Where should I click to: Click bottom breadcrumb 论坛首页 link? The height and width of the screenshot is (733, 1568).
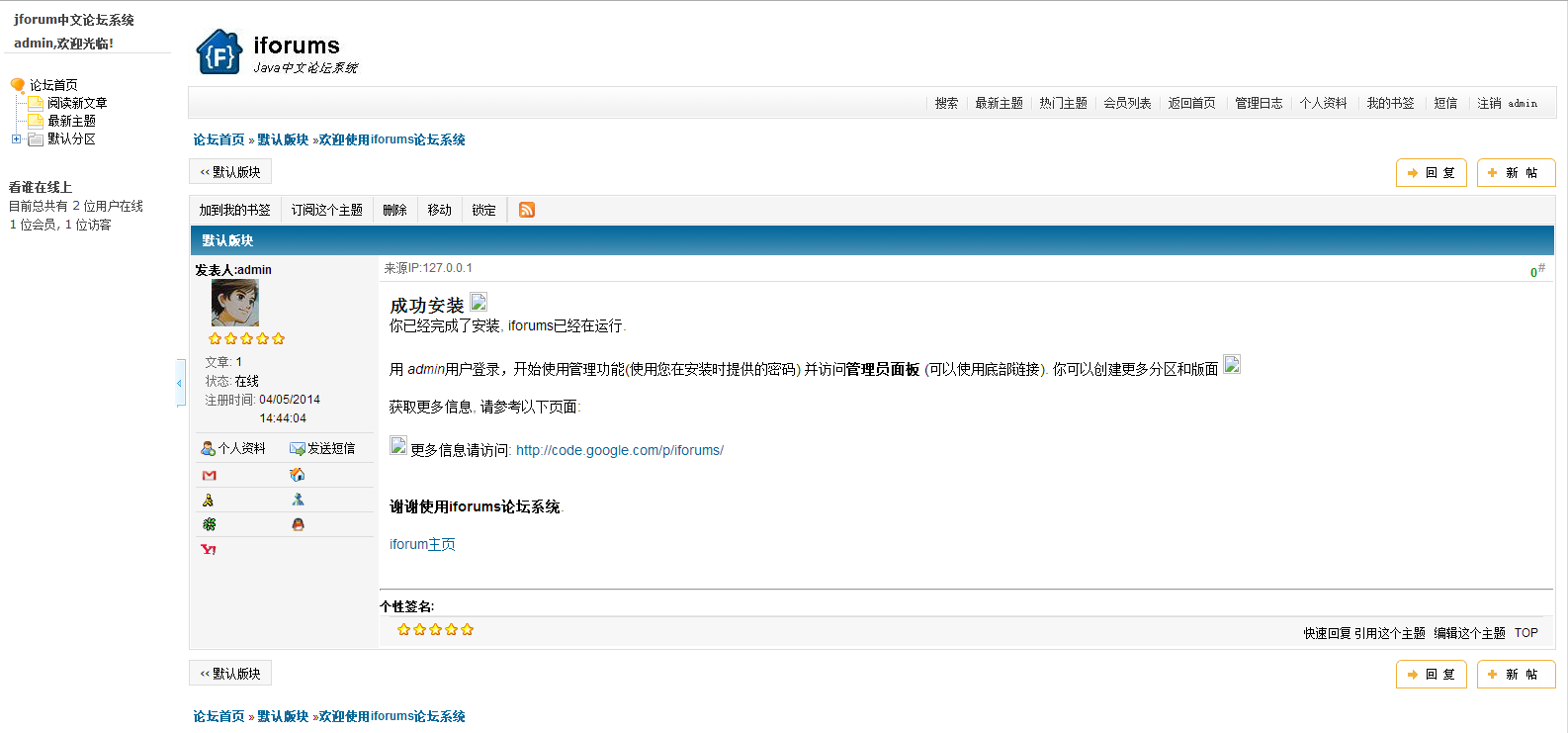click(218, 716)
